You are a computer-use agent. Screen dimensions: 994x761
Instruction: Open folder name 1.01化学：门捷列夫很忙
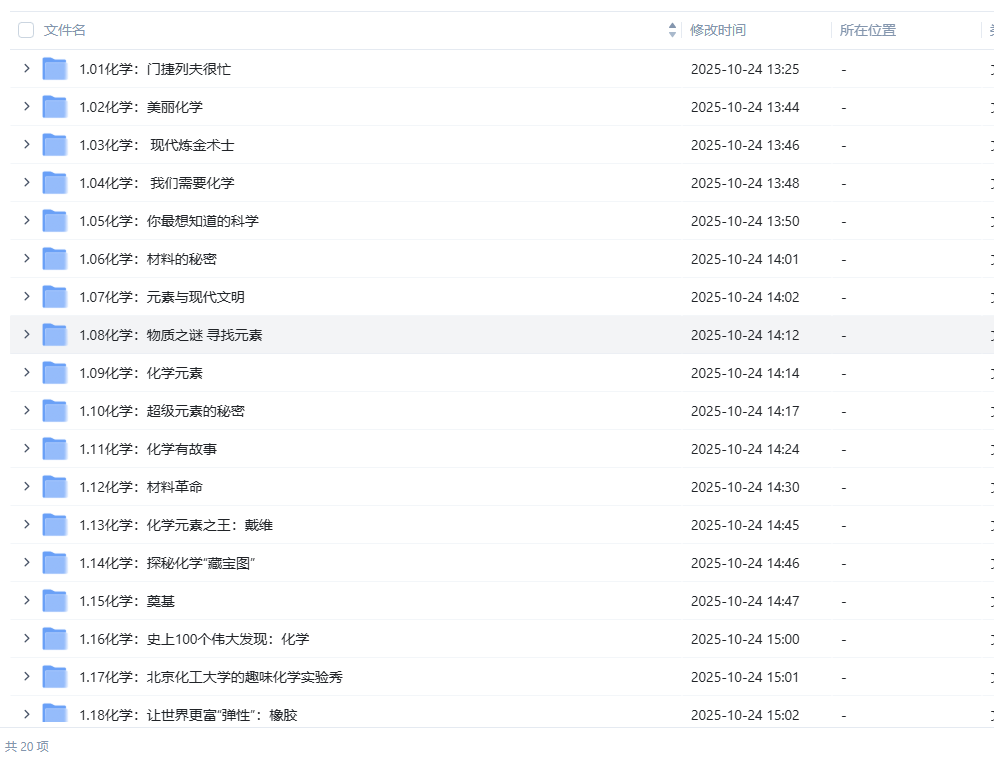tap(155, 69)
